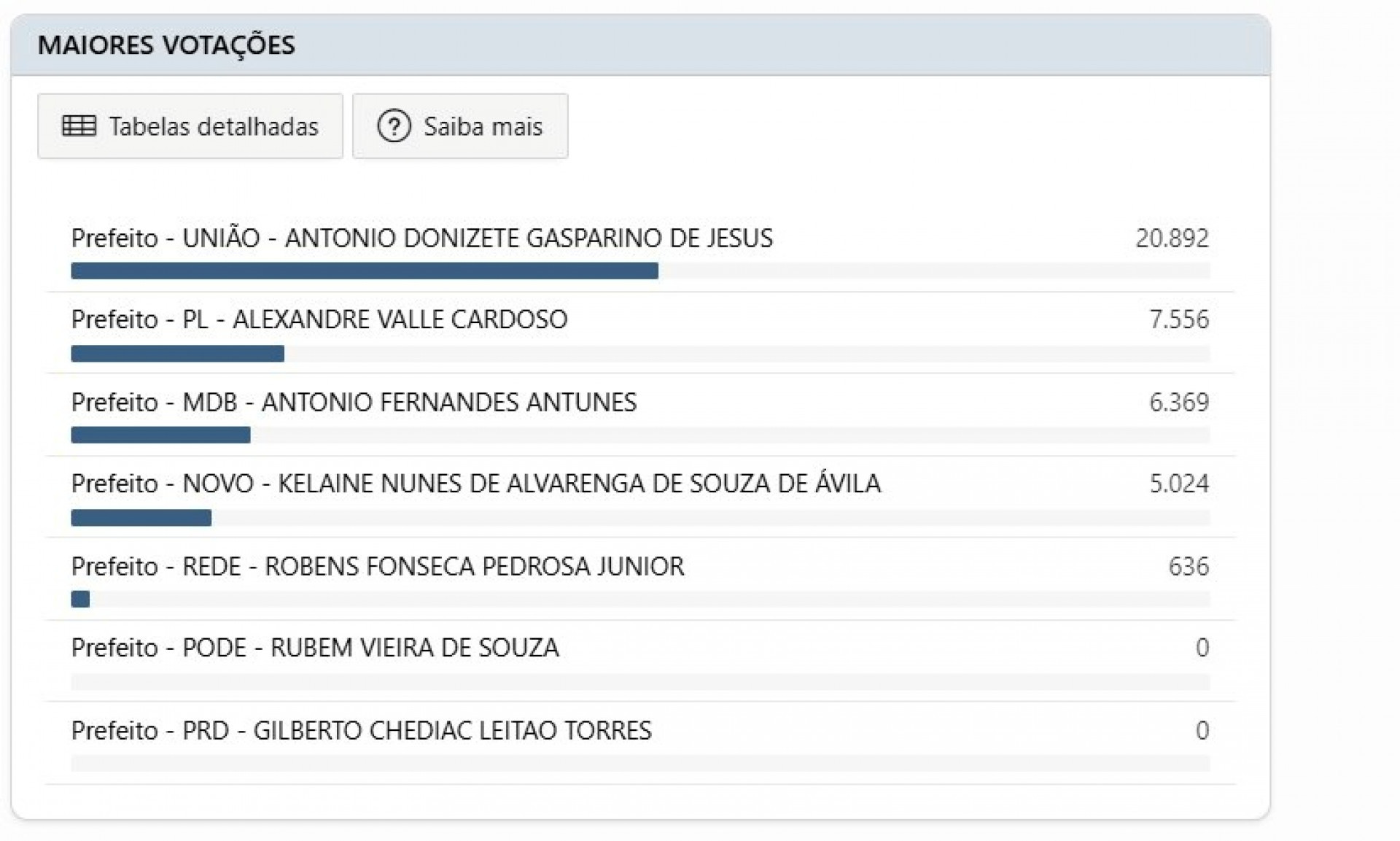Click Saiba mais for more information
Viewport: 1400px width, 841px height.
(460, 125)
